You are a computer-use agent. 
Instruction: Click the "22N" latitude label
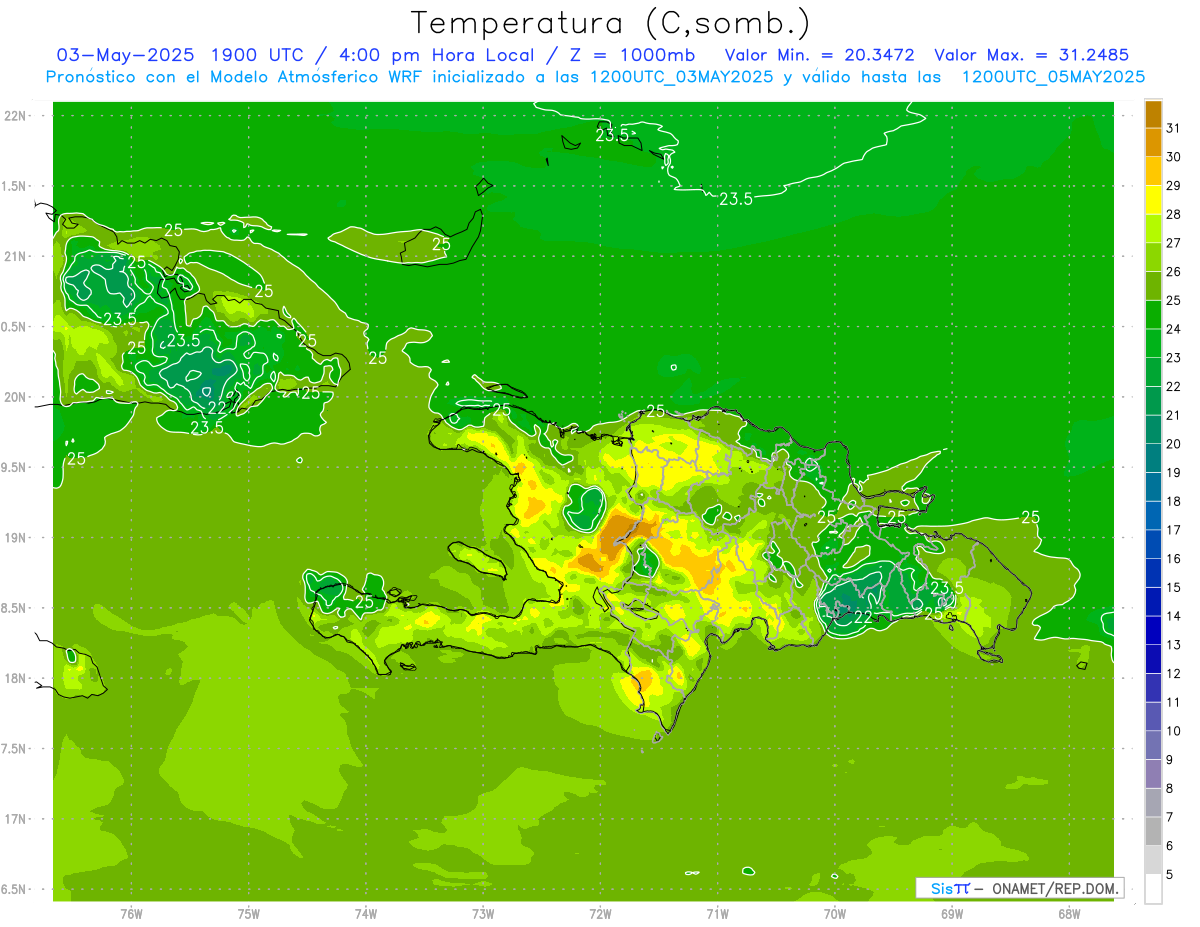[x=15, y=116]
